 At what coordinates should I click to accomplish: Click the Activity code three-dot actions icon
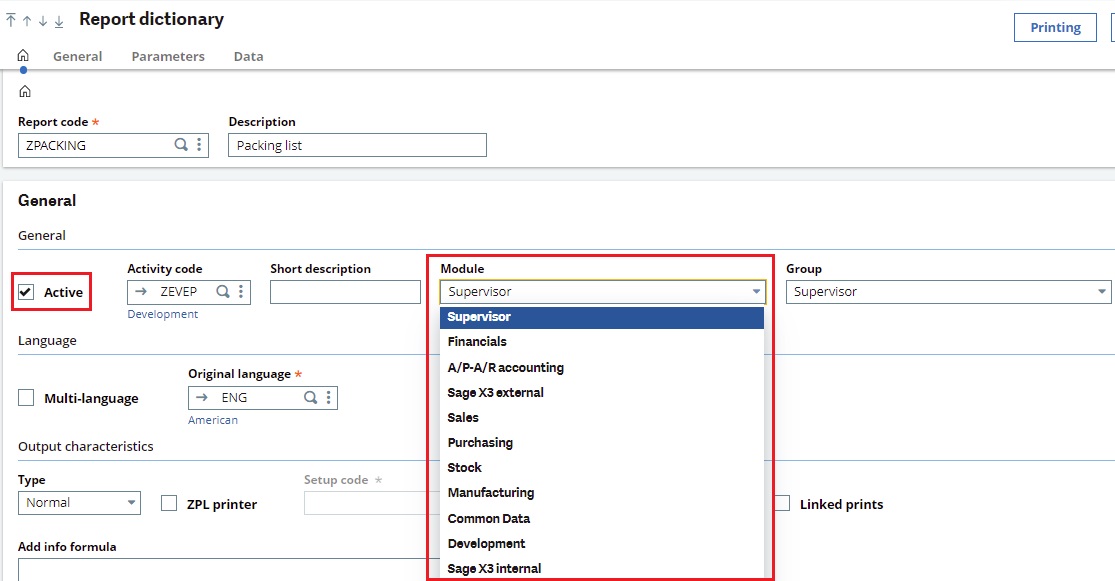pyautogui.click(x=240, y=291)
